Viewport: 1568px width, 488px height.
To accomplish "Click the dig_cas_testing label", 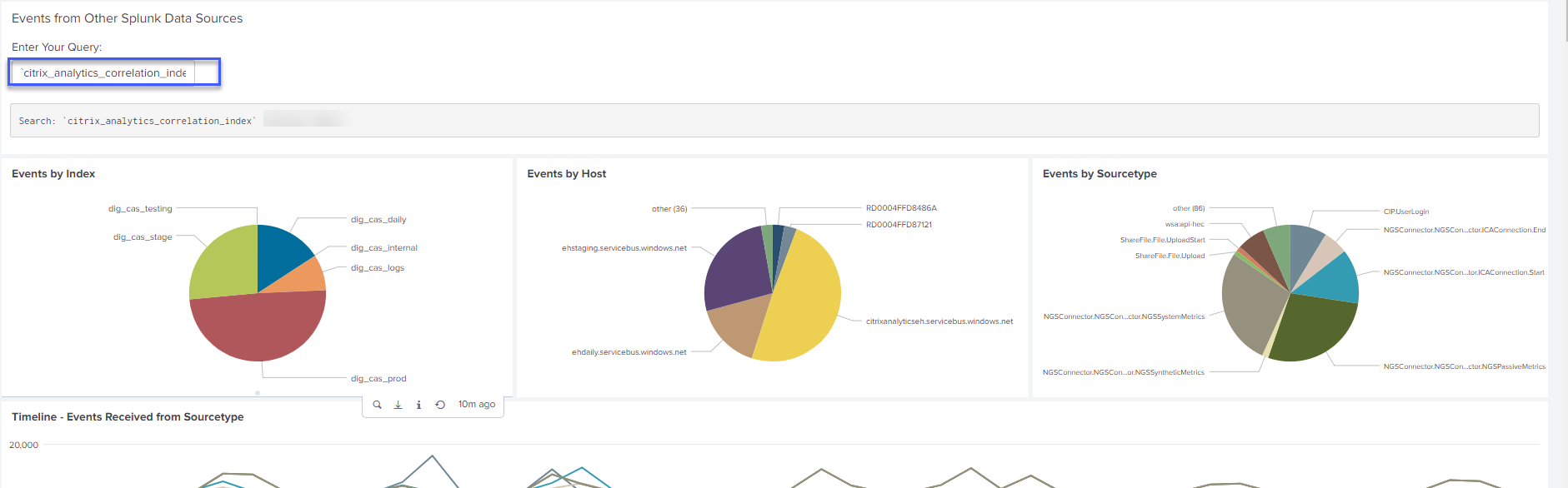I will 140,209.
